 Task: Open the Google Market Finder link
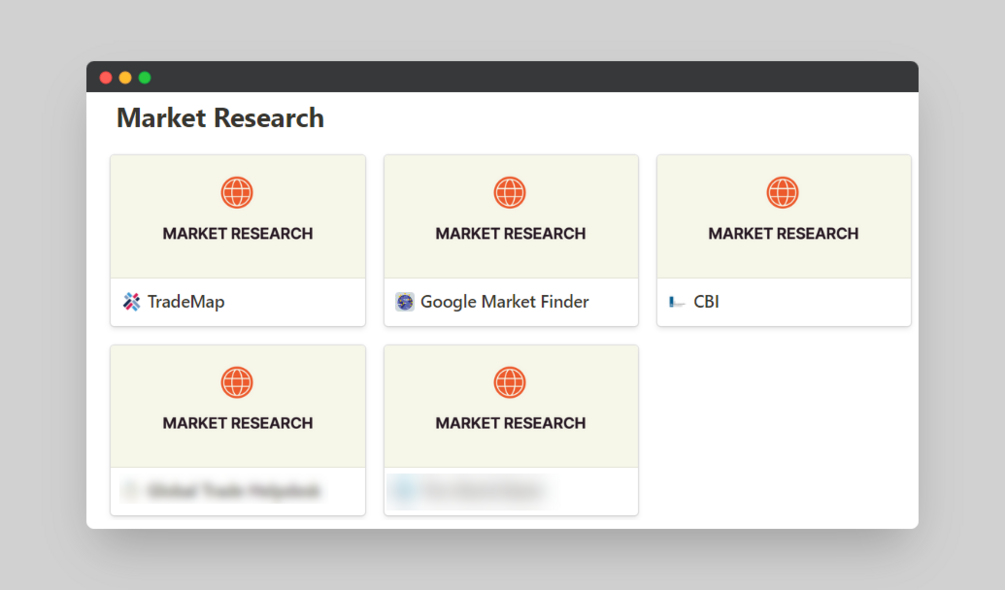pos(504,302)
